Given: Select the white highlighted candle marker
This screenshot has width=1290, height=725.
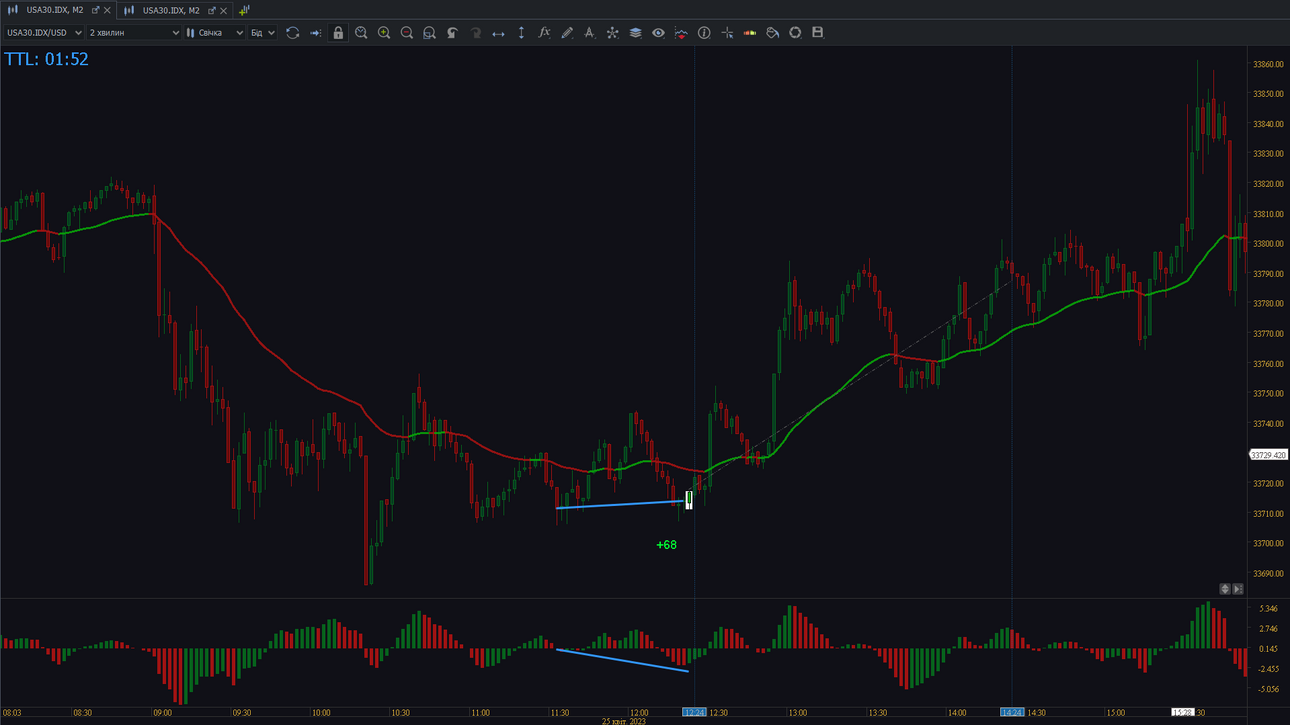Looking at the screenshot, I should point(689,500).
